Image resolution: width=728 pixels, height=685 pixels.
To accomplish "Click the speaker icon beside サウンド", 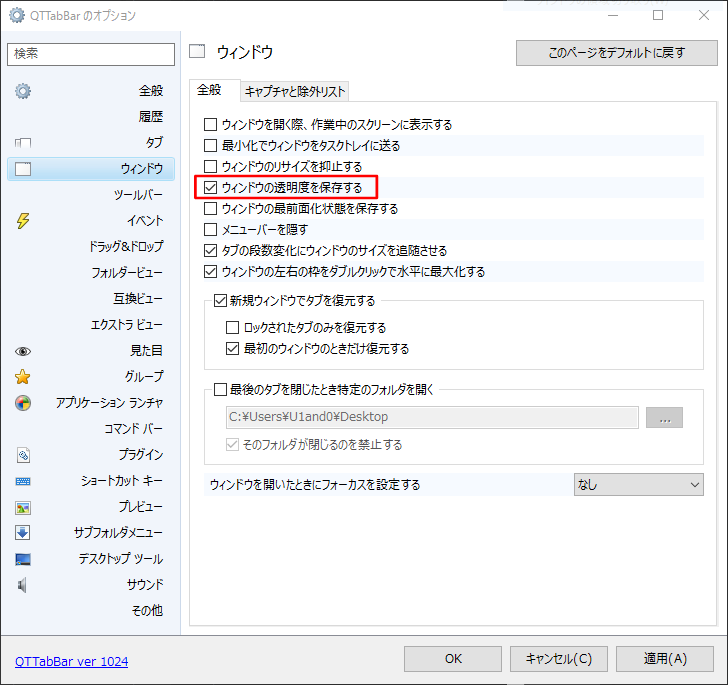I will point(22,585).
